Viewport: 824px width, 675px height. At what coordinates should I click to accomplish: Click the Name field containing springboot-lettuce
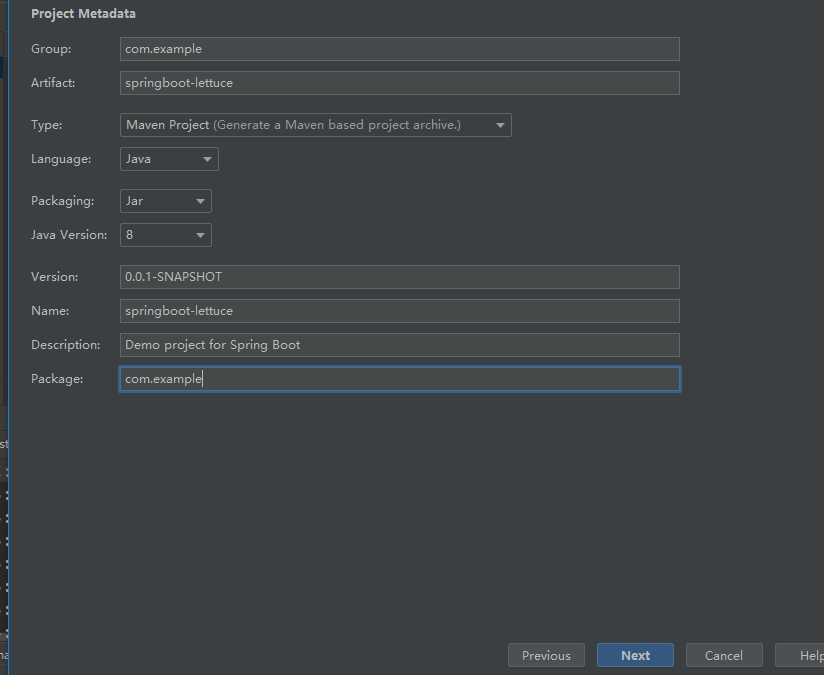(x=399, y=311)
